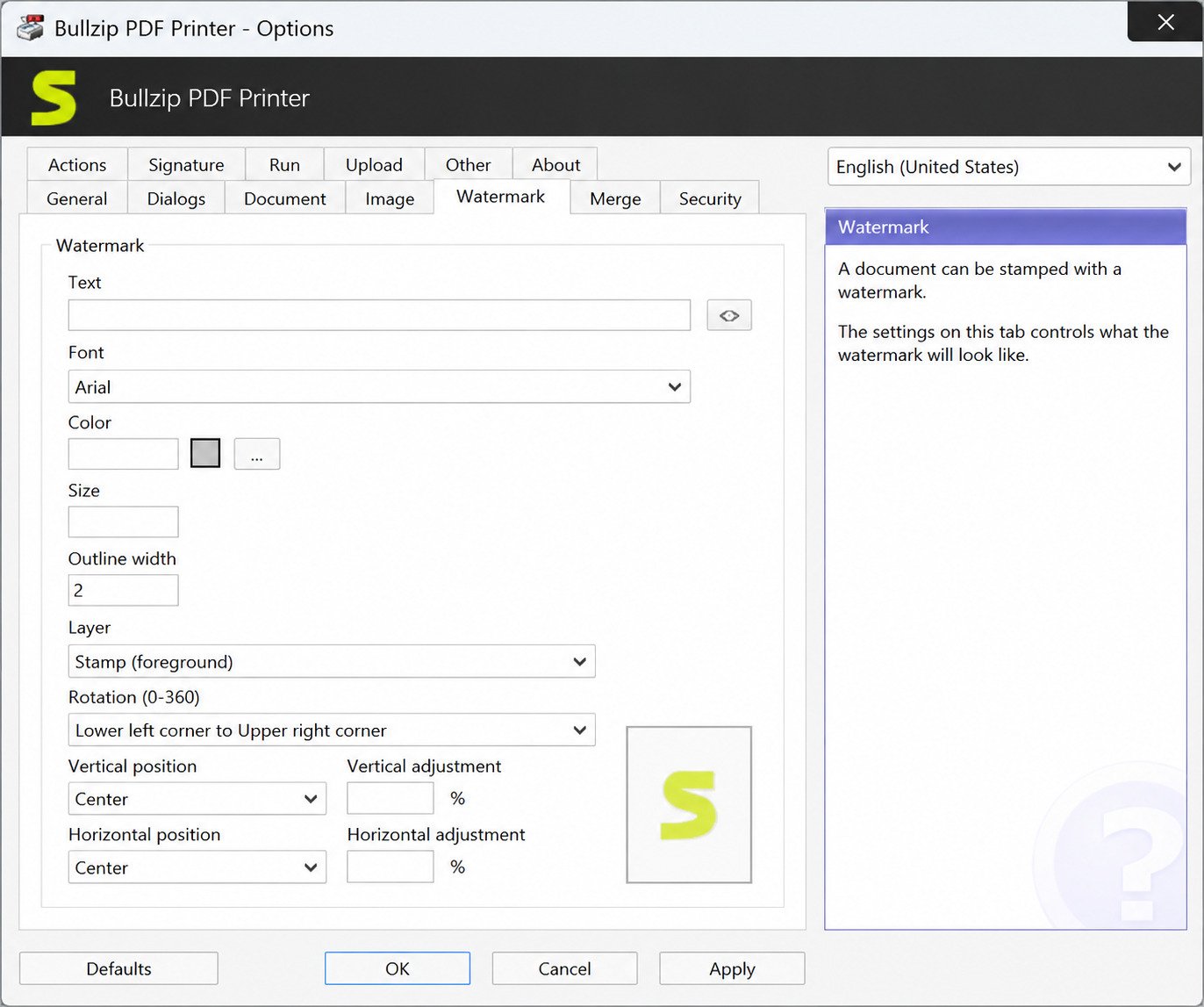Switch to the Other tab

tap(468, 164)
